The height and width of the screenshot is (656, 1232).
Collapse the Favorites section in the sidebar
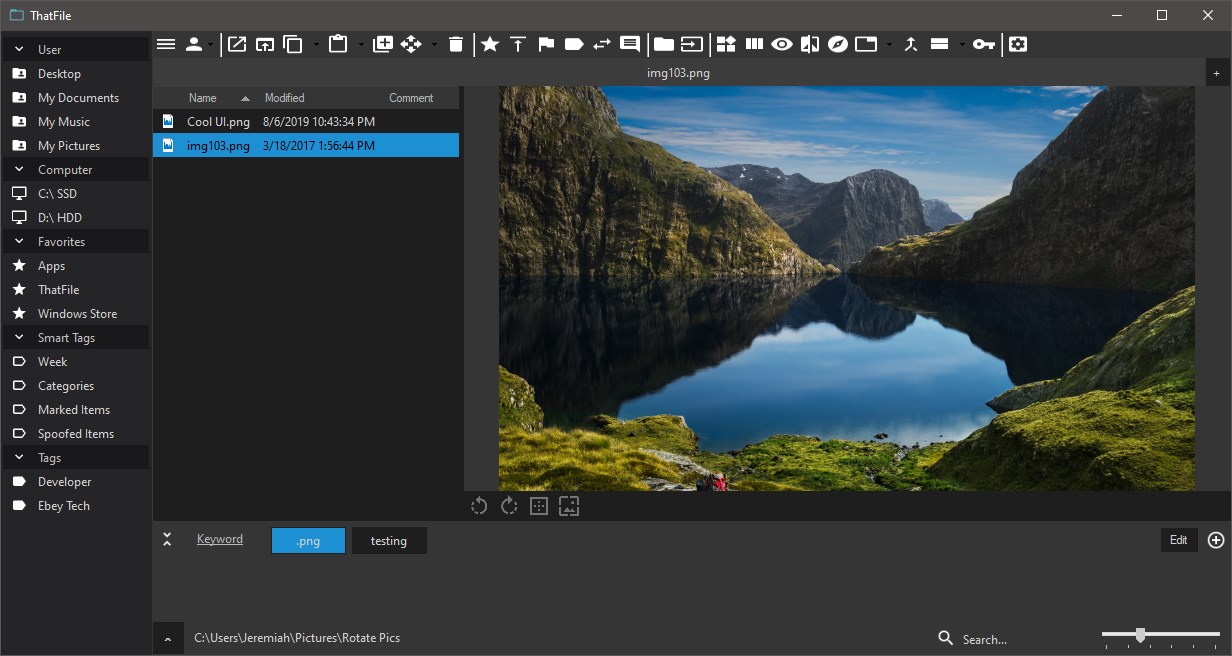tap(19, 241)
